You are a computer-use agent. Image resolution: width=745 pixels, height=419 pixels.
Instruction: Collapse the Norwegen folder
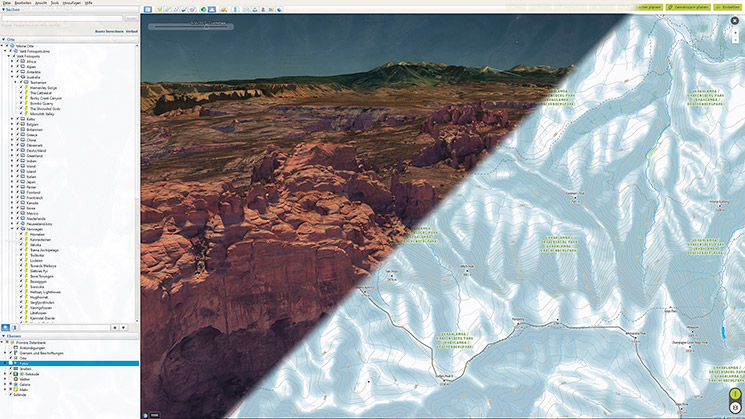pos(10,228)
